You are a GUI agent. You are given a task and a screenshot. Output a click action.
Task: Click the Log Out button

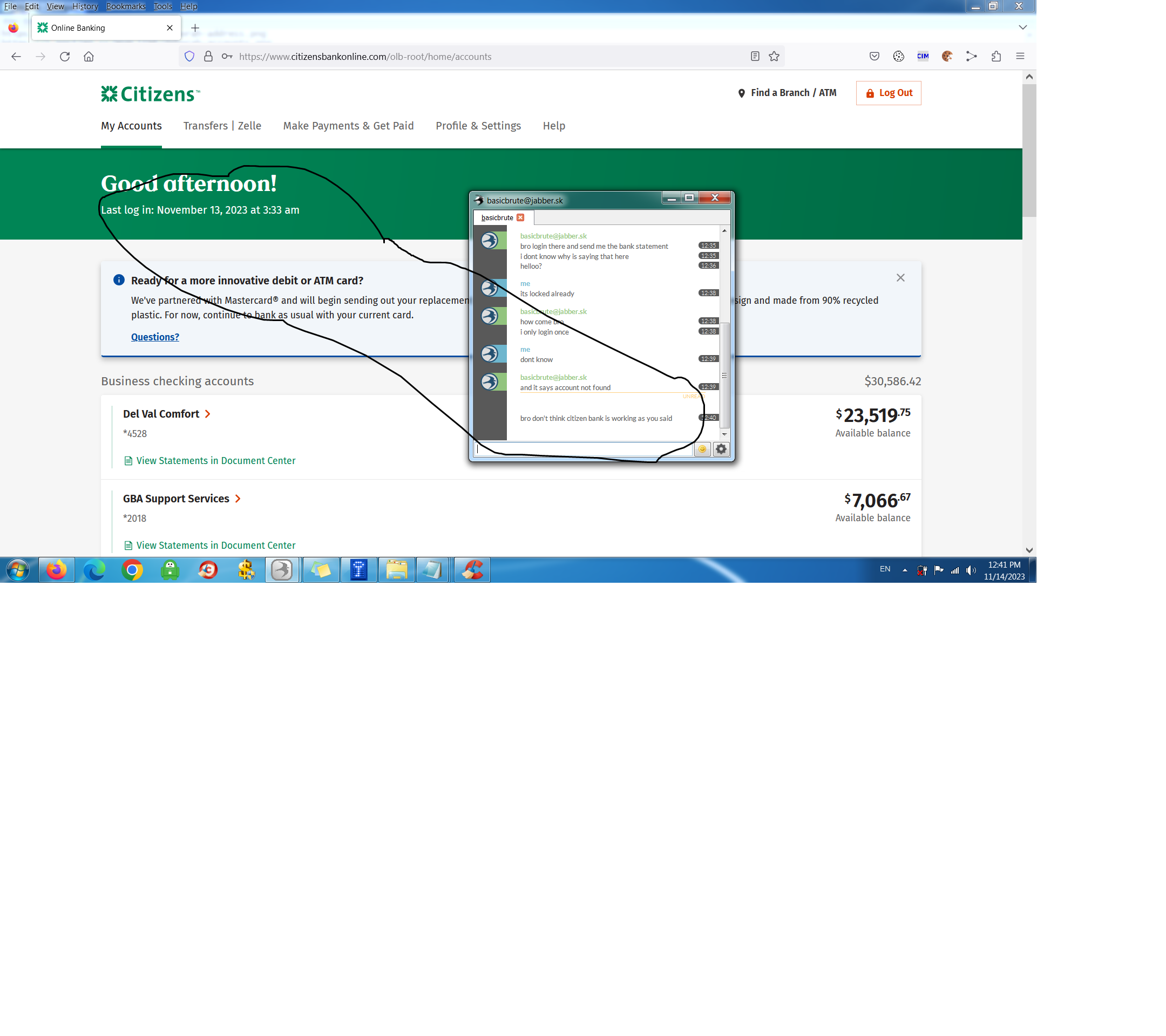[x=888, y=93]
